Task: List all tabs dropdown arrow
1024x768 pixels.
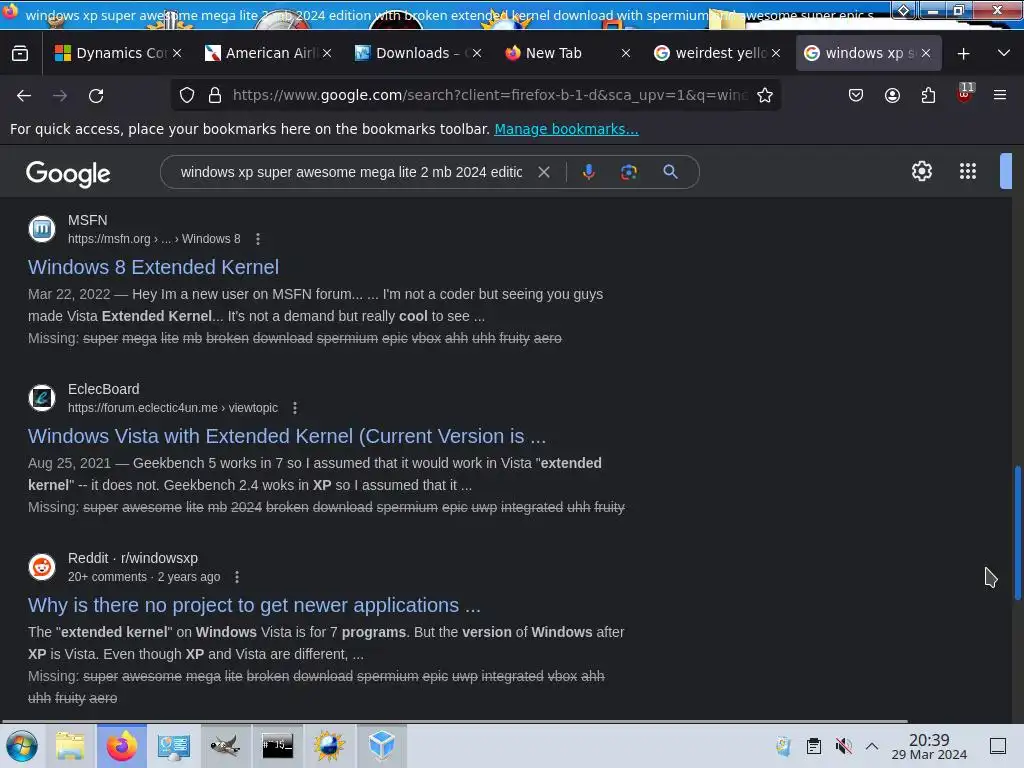Action: (x=1004, y=54)
